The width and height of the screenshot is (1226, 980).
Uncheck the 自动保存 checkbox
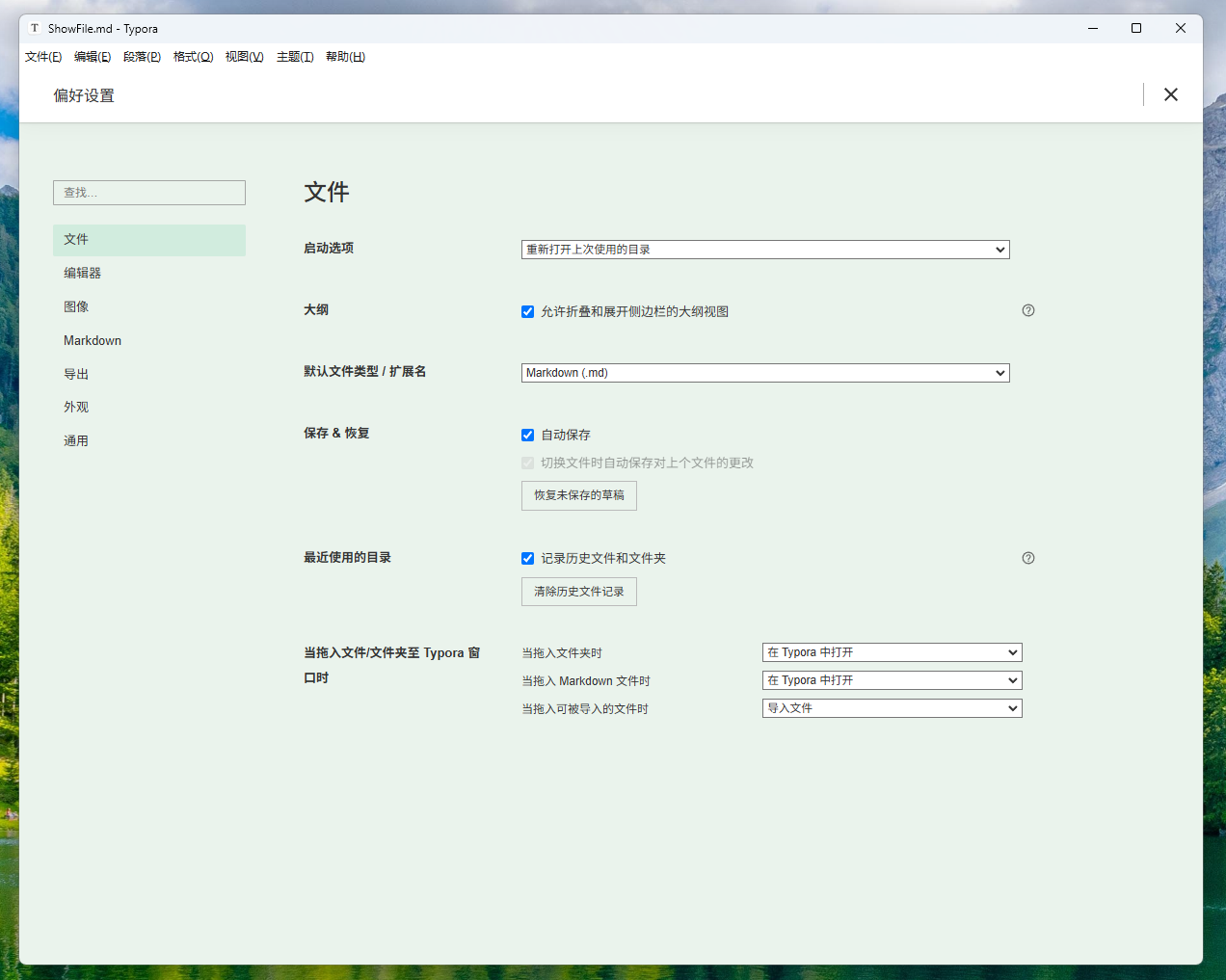(x=527, y=435)
